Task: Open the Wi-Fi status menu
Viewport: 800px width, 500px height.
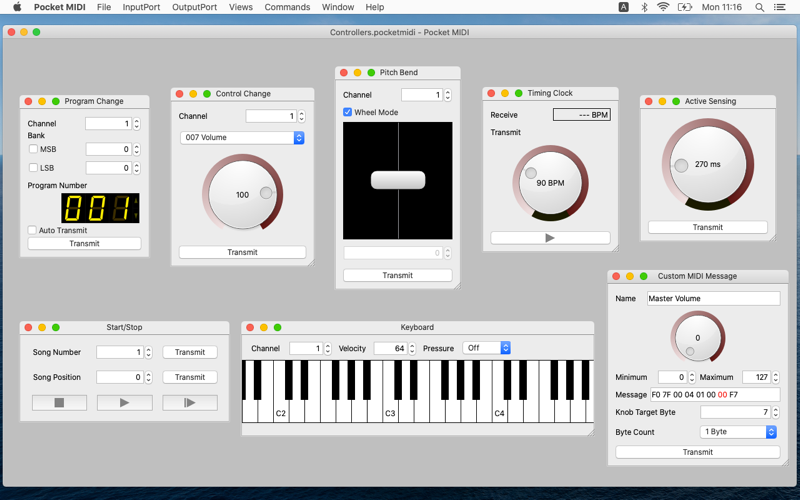Action: 663,7
